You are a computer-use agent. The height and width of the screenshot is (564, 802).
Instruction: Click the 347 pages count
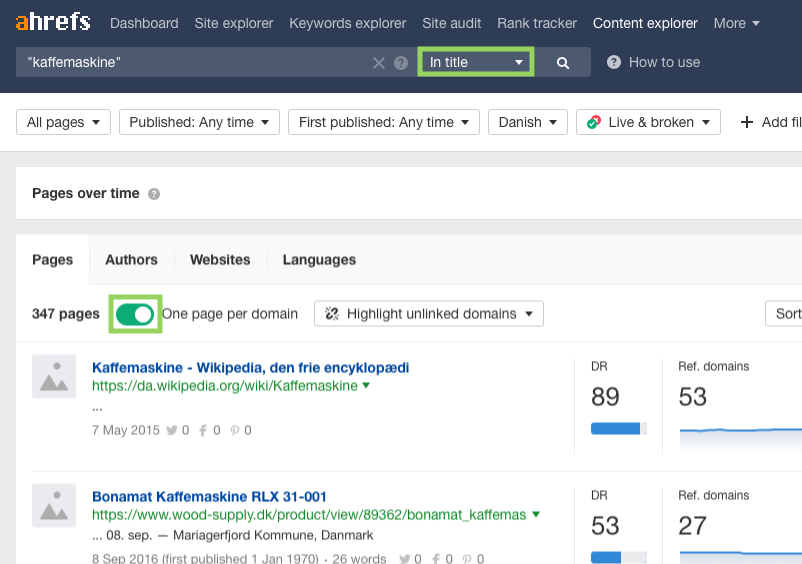(x=65, y=314)
